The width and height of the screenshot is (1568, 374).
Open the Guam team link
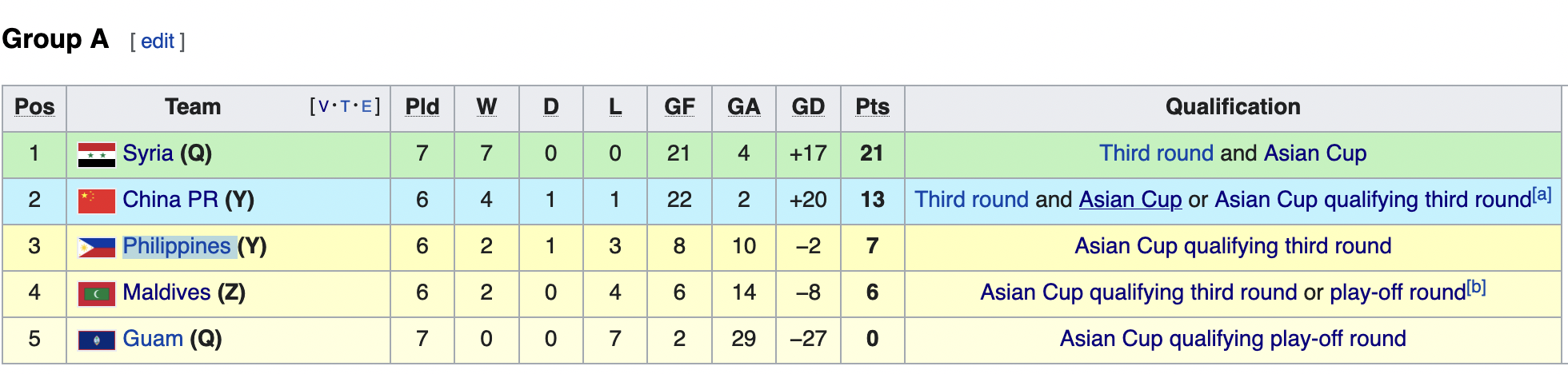(x=152, y=339)
